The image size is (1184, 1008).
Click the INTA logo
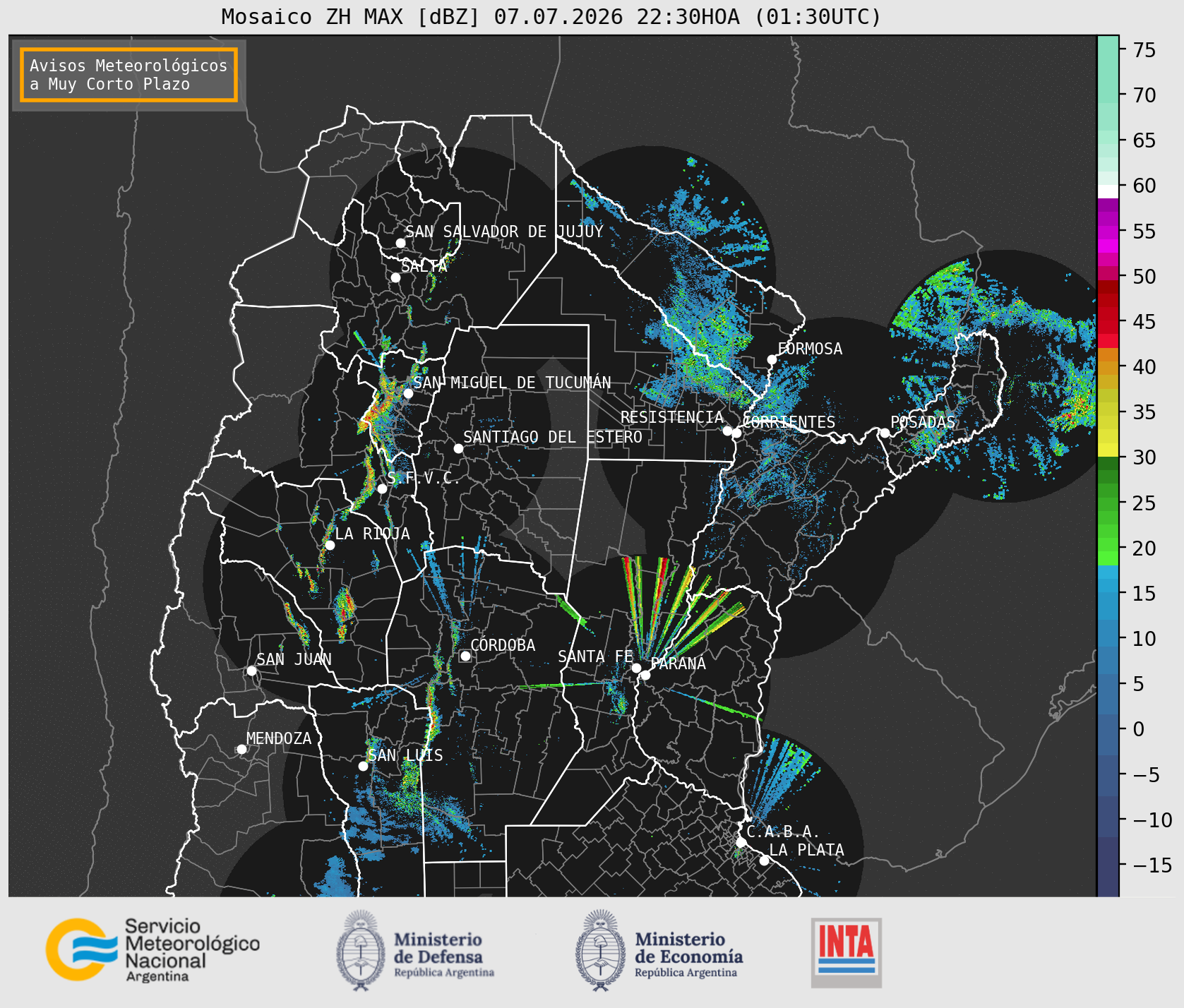(847, 952)
